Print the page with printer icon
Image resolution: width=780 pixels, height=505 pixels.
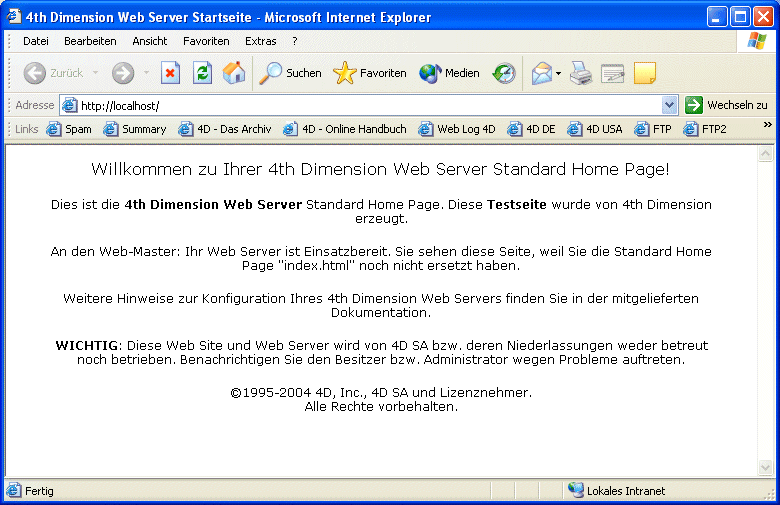(581, 73)
